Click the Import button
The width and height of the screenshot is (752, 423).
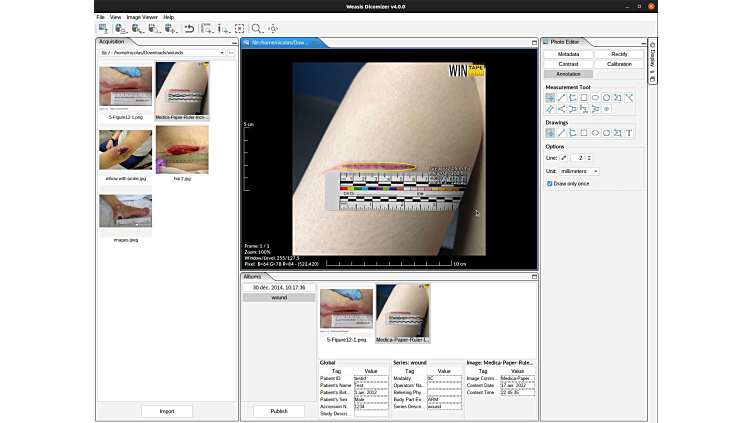[167, 411]
